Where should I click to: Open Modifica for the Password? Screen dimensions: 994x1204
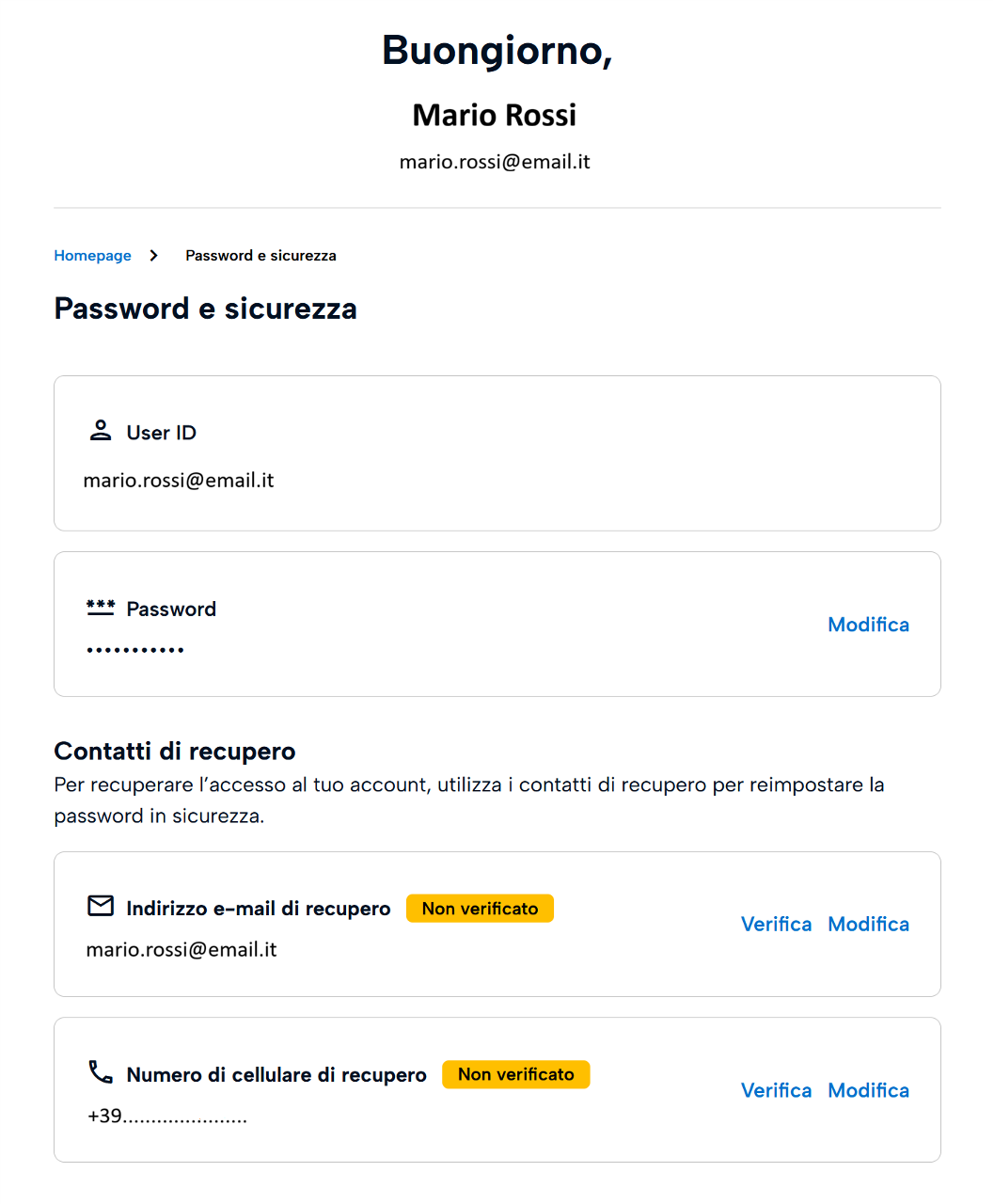(868, 625)
